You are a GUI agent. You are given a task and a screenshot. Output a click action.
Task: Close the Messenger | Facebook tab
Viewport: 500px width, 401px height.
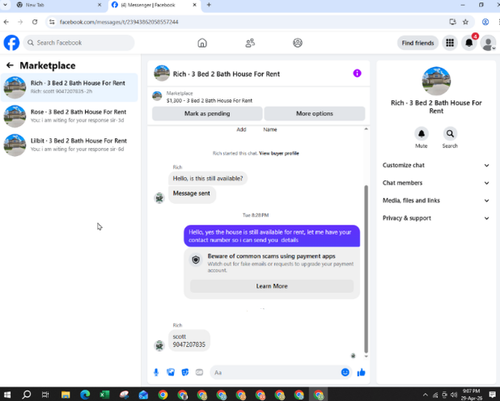point(195,5)
